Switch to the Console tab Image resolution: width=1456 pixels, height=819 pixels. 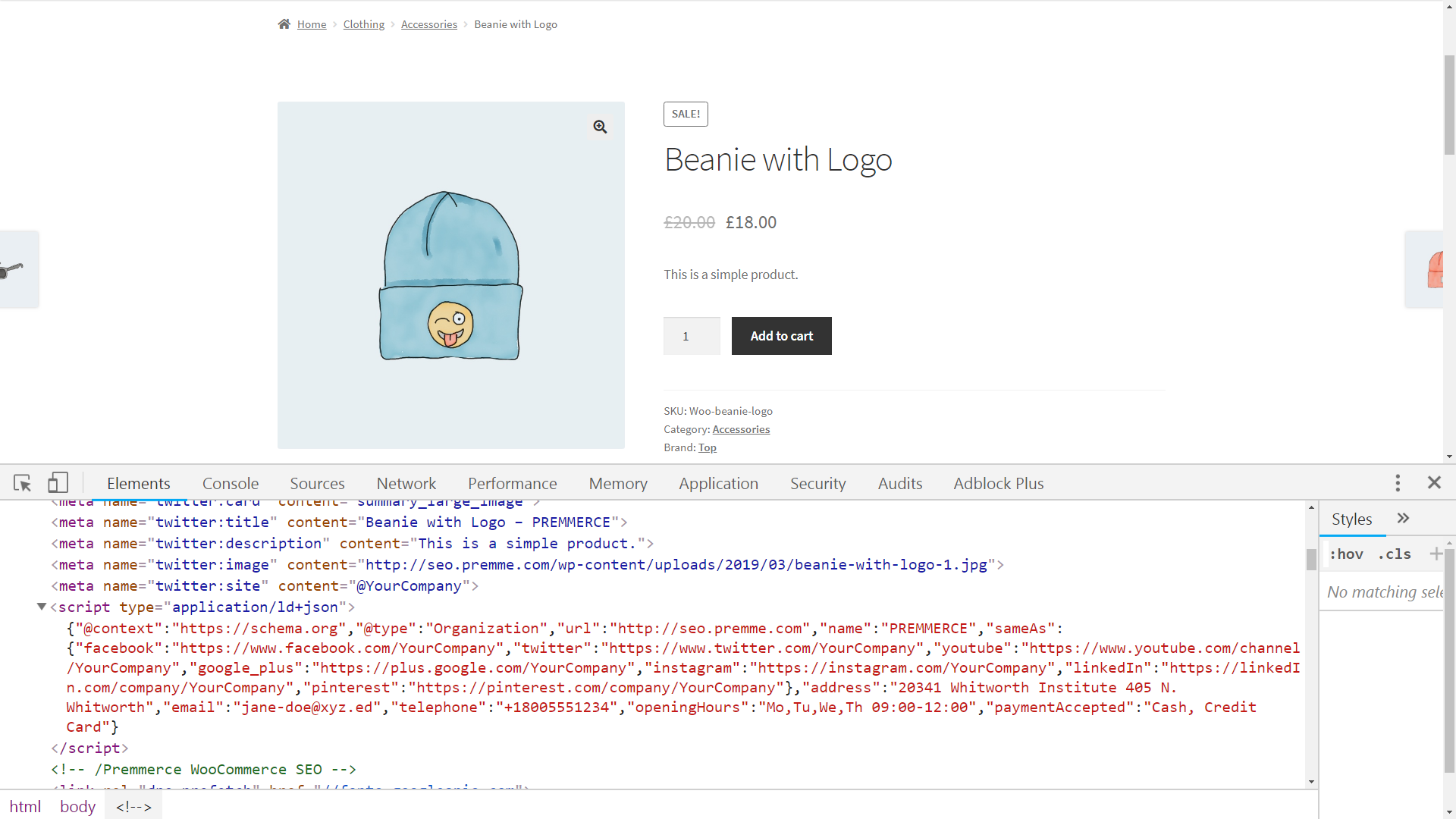click(231, 483)
